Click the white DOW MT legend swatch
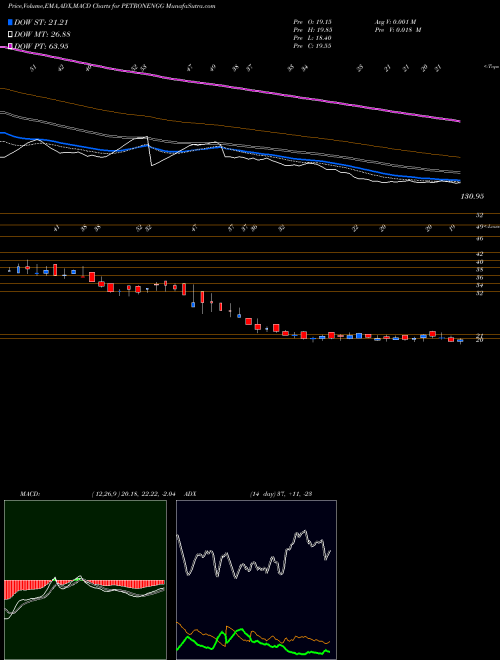This screenshot has height=660, width=500. point(11,34)
